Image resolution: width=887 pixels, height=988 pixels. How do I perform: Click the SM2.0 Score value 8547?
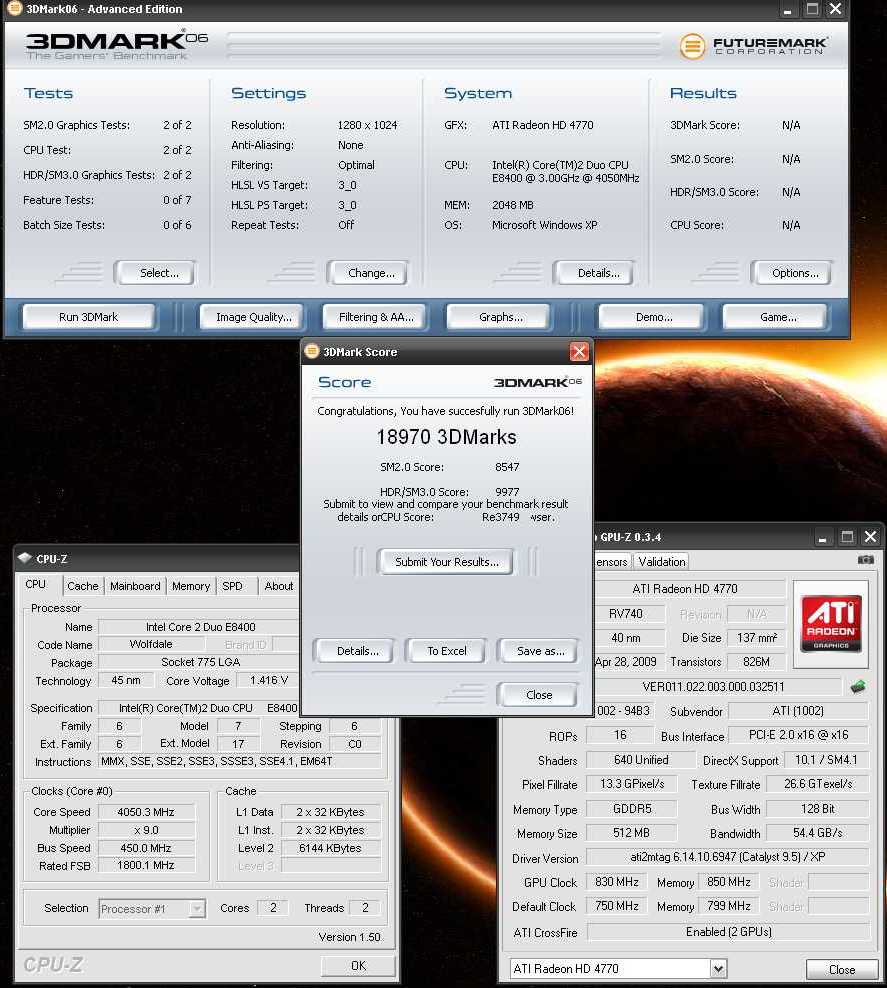(x=506, y=467)
